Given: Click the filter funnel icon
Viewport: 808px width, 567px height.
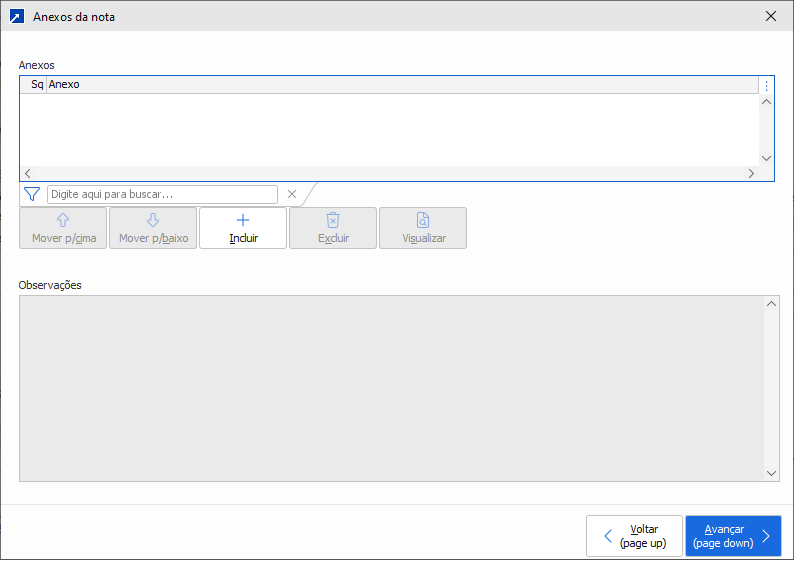Looking at the screenshot, I should click(31, 194).
